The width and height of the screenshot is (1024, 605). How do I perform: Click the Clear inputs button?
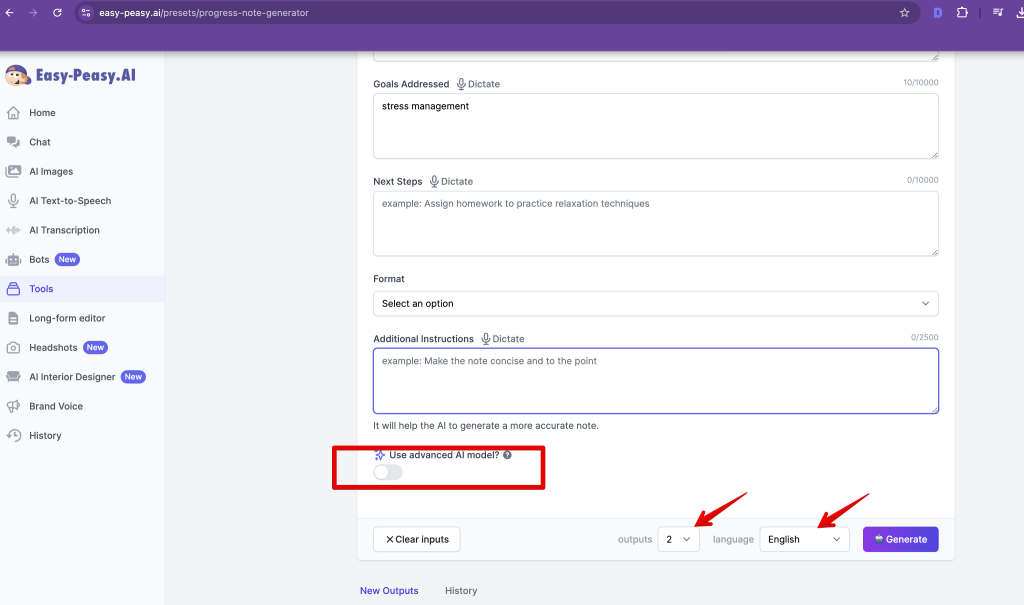point(416,539)
